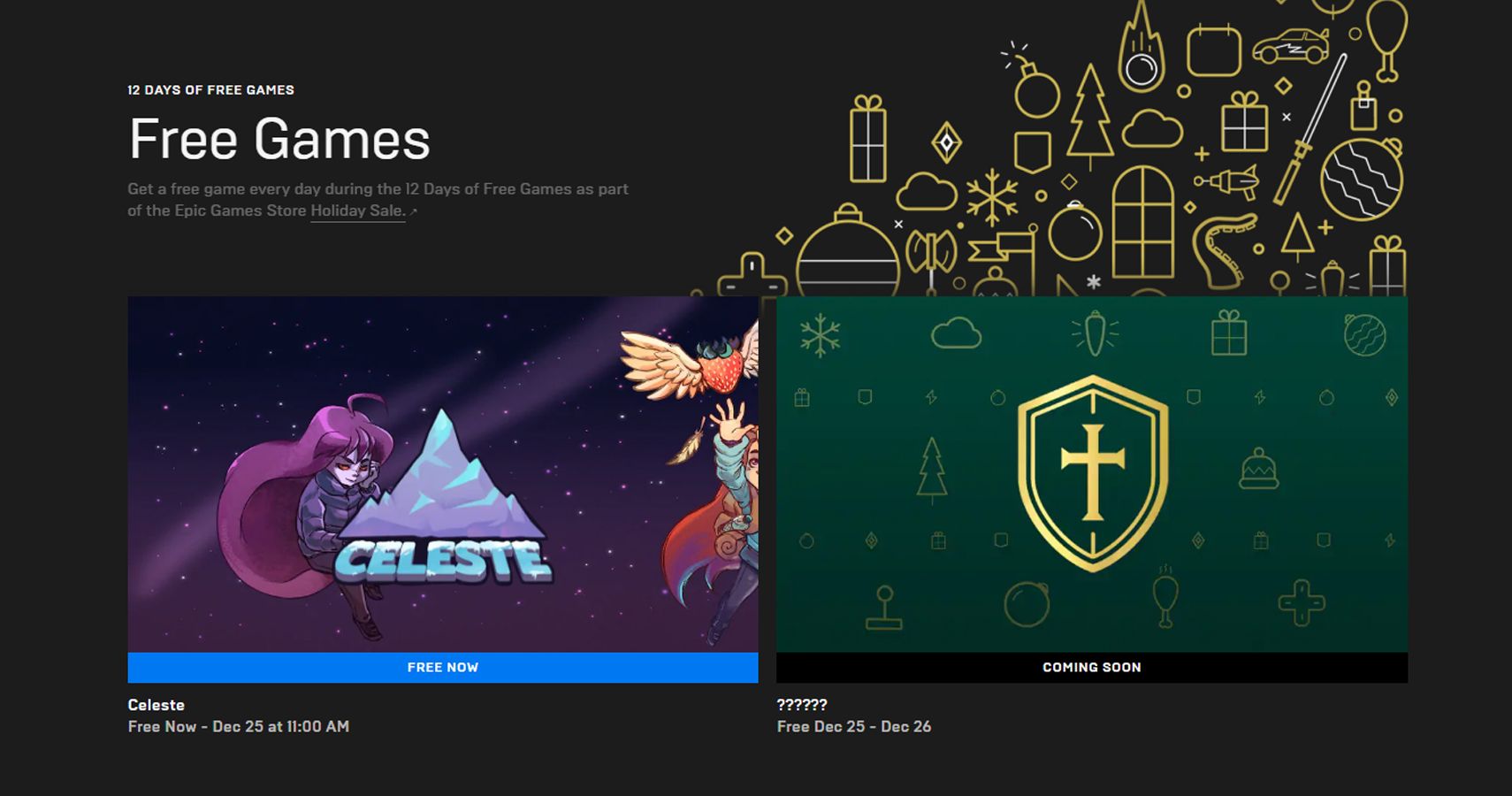
Task: Click the gamepad d-pad icon on green card
Action: tap(1302, 603)
